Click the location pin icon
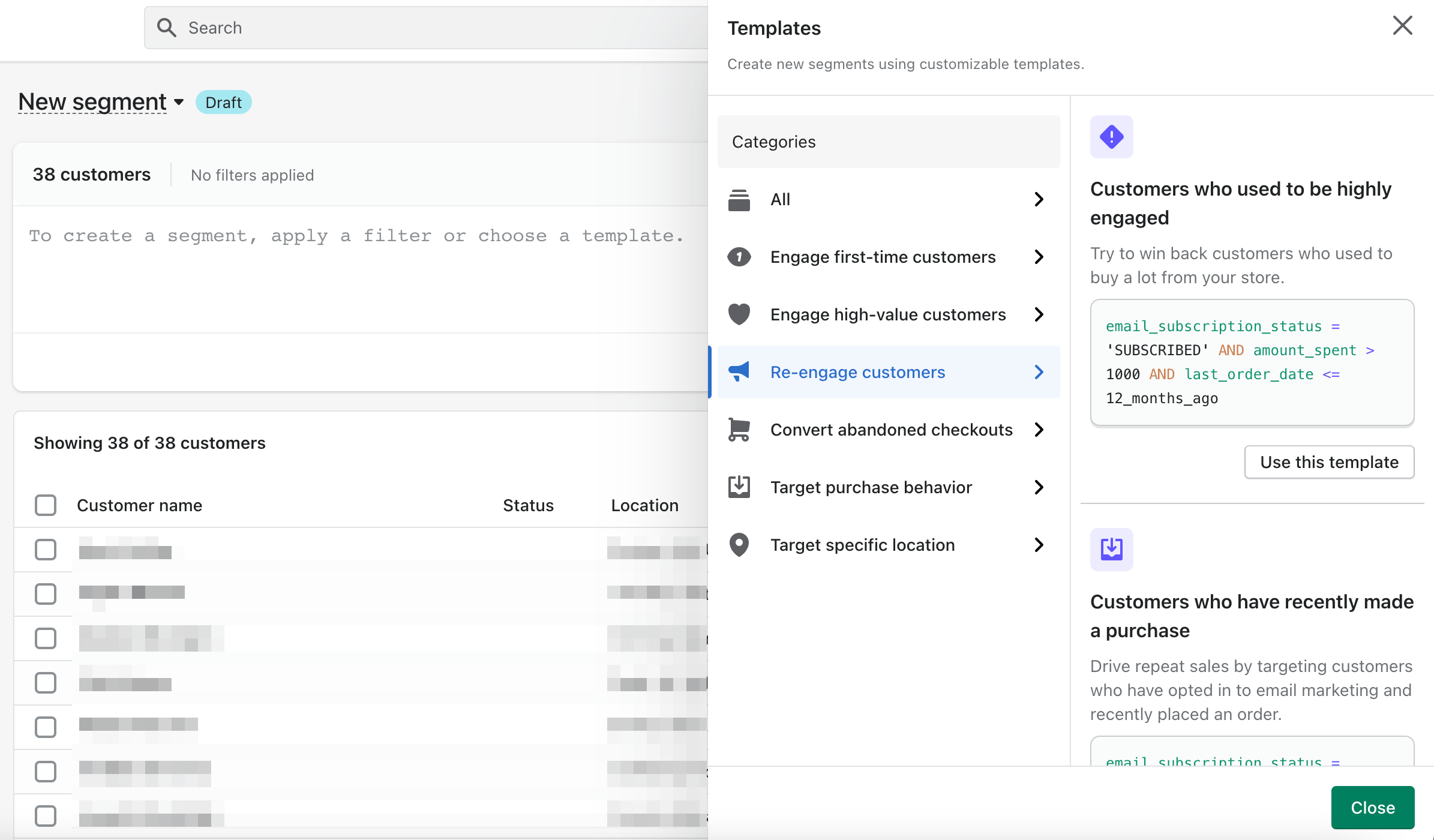1434x840 pixels. (x=739, y=545)
